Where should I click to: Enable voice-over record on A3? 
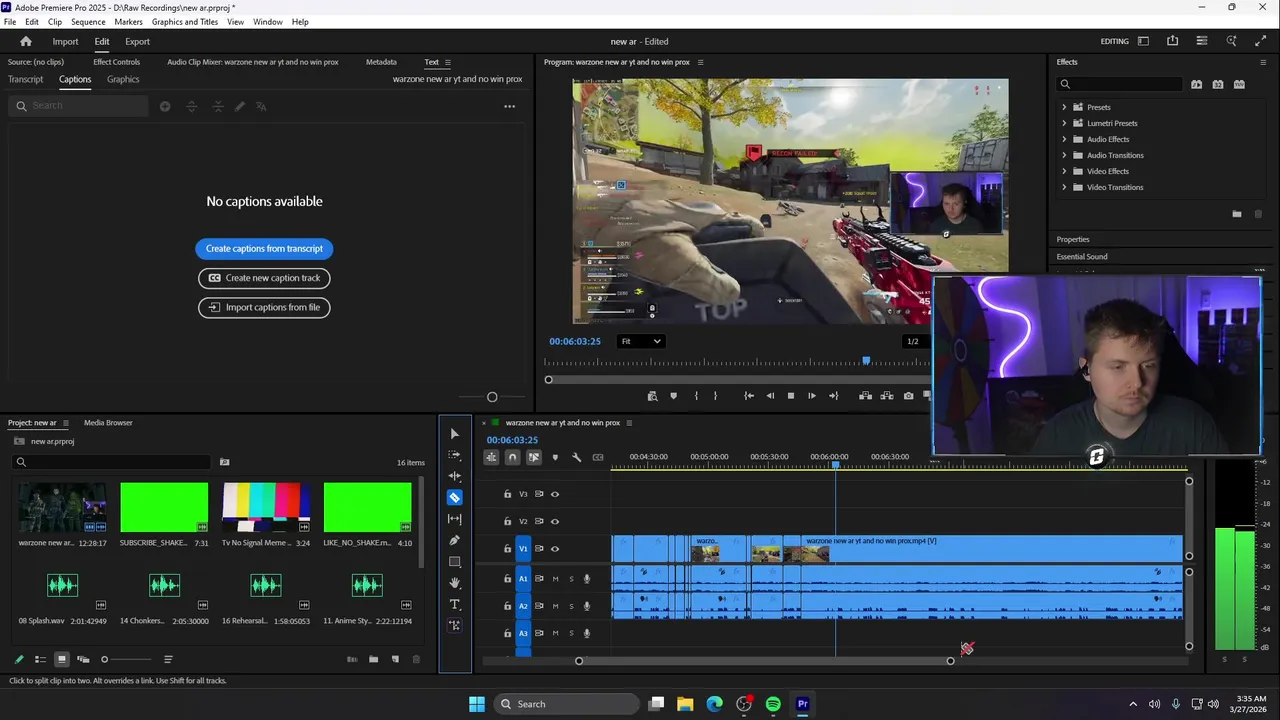pyautogui.click(x=587, y=633)
